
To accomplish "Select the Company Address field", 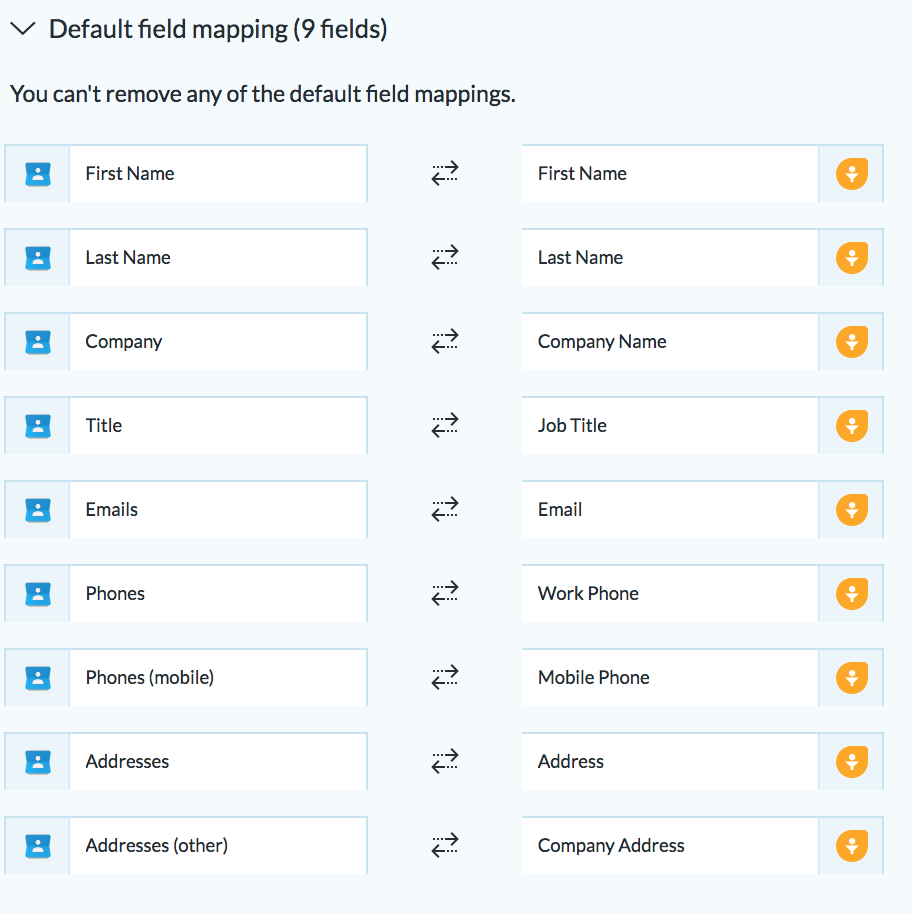I will 670,845.
